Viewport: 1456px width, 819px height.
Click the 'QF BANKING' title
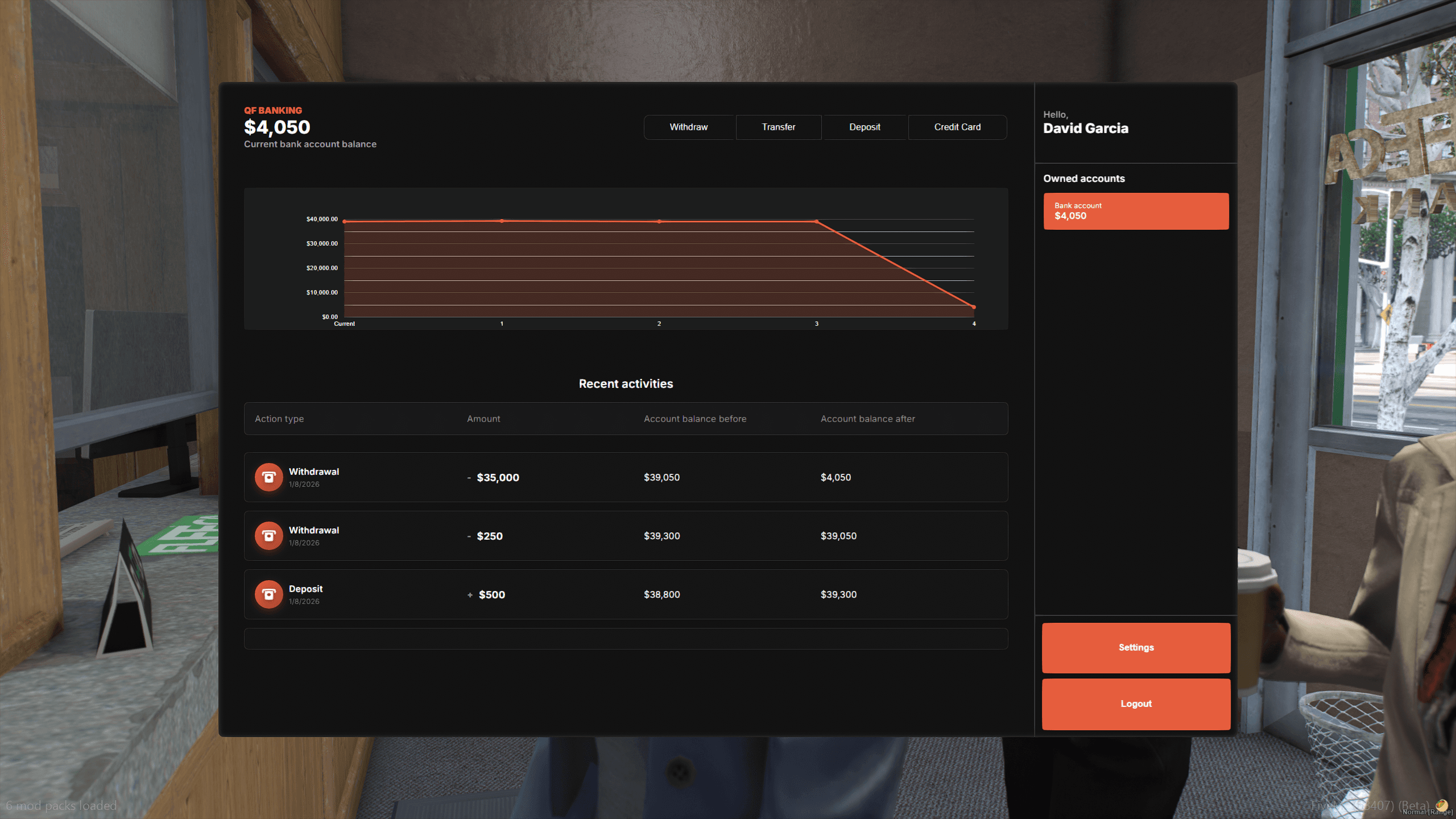(x=273, y=110)
